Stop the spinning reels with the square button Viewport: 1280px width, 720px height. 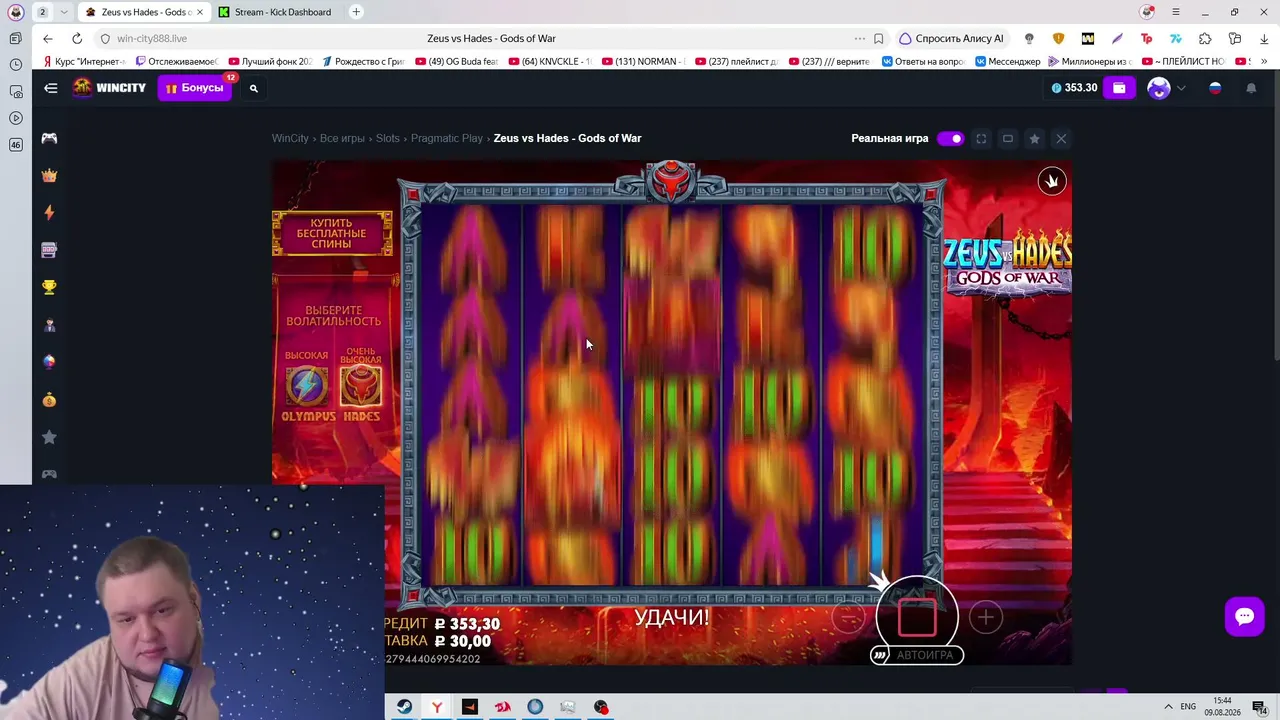coord(917,617)
